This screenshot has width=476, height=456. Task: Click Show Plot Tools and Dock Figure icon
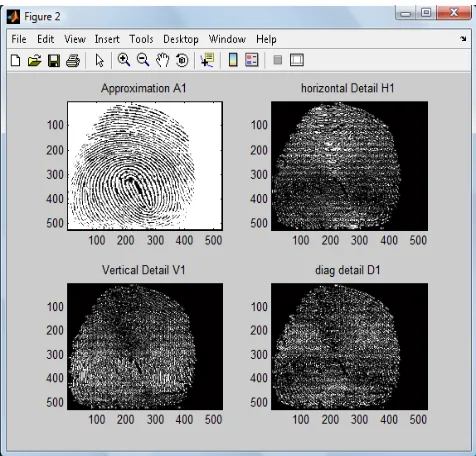coord(297,60)
